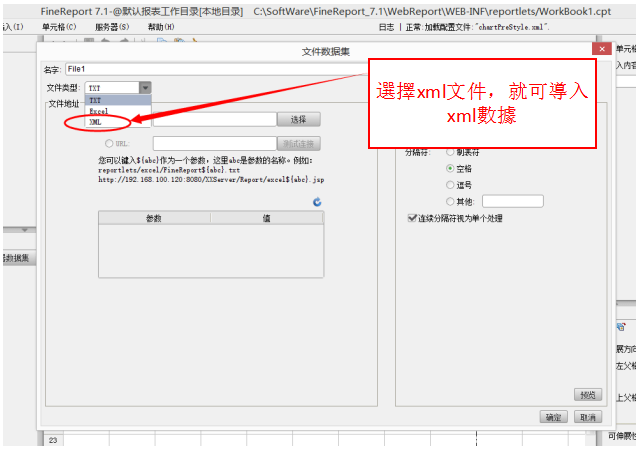Click the 参数 column header
The height and width of the screenshot is (450, 638).
click(x=154, y=218)
